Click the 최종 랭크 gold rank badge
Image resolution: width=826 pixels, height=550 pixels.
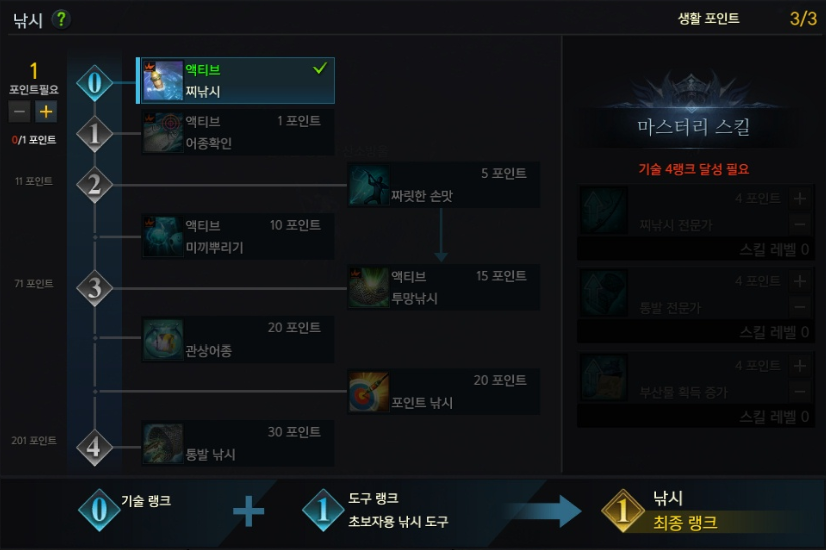click(623, 510)
